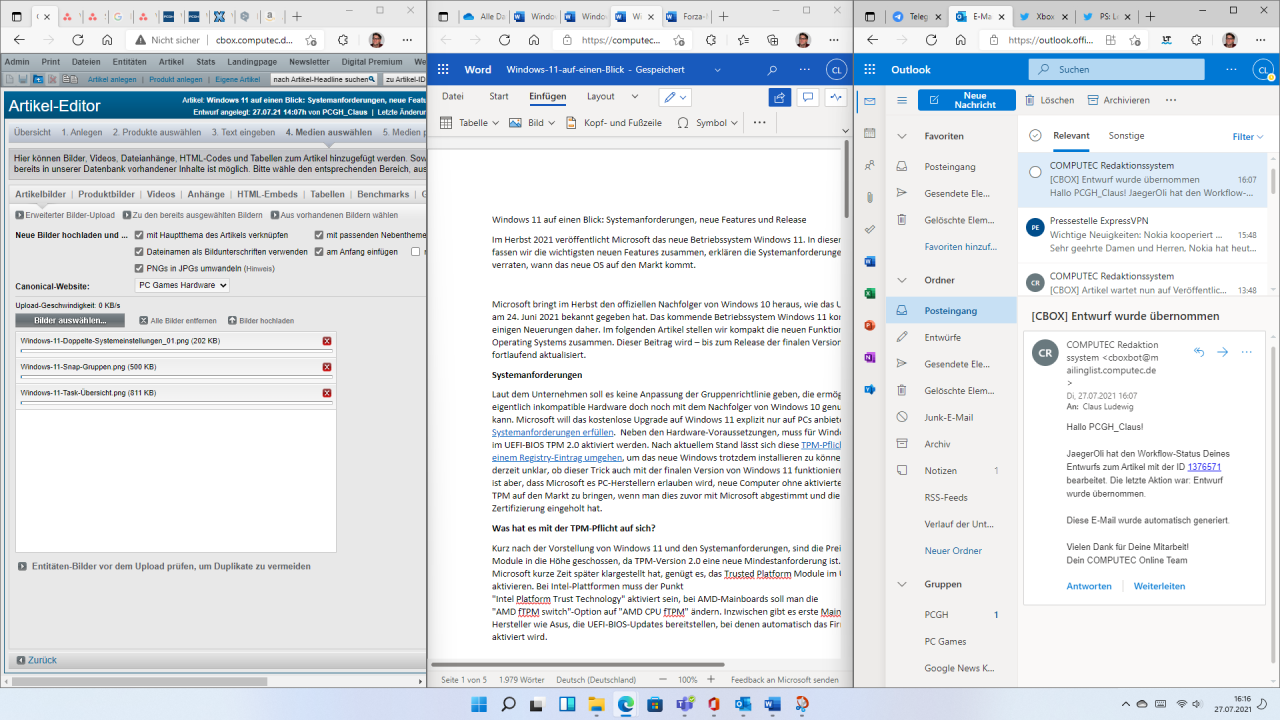1280x720 pixels.
Task: Open article ID 1376571 link in email
Action: click(1204, 467)
